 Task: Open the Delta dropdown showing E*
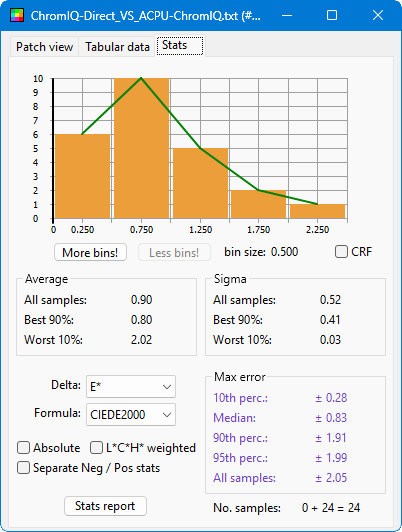(131, 386)
